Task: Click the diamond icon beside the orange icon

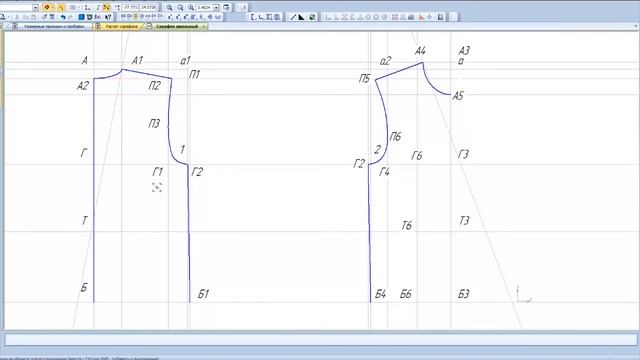Action: pos(429,17)
